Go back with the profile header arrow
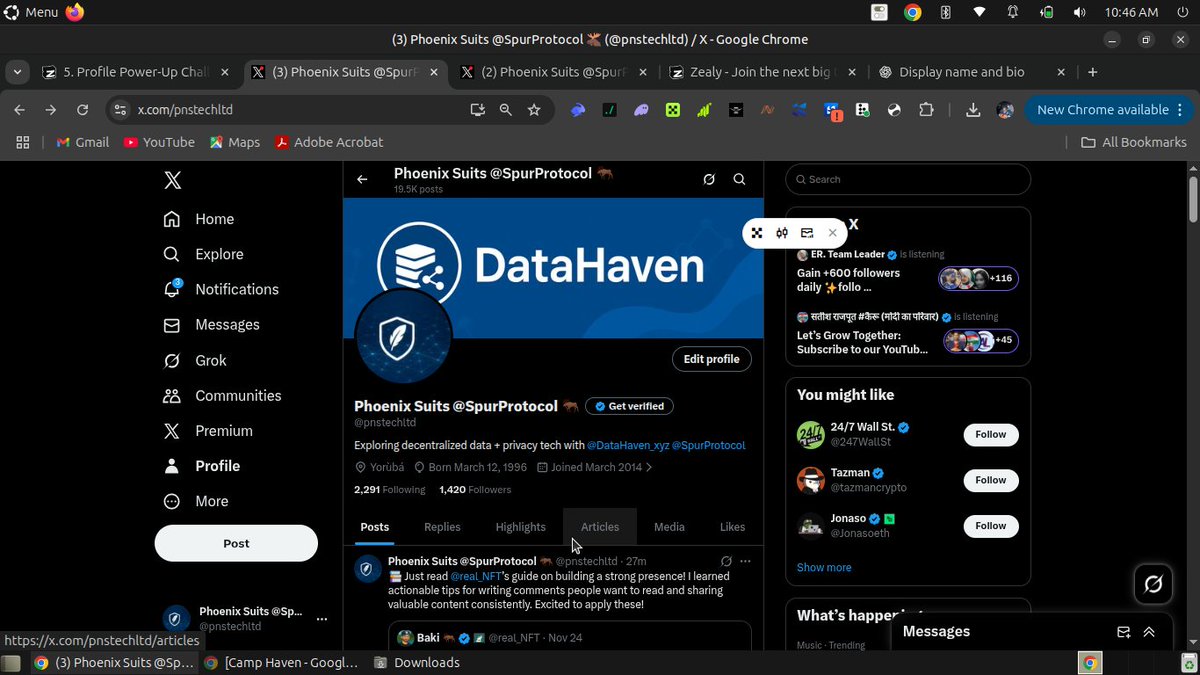The width and height of the screenshot is (1200, 675). pos(362,179)
